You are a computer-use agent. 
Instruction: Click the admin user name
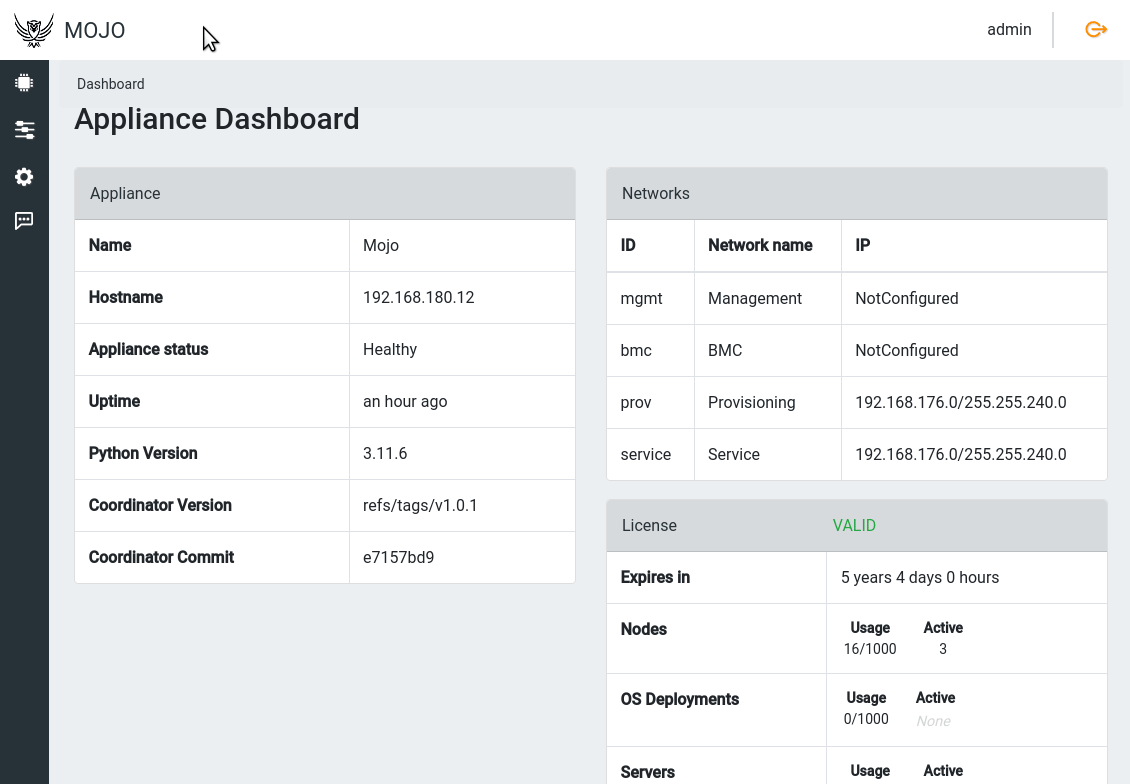(x=1008, y=30)
